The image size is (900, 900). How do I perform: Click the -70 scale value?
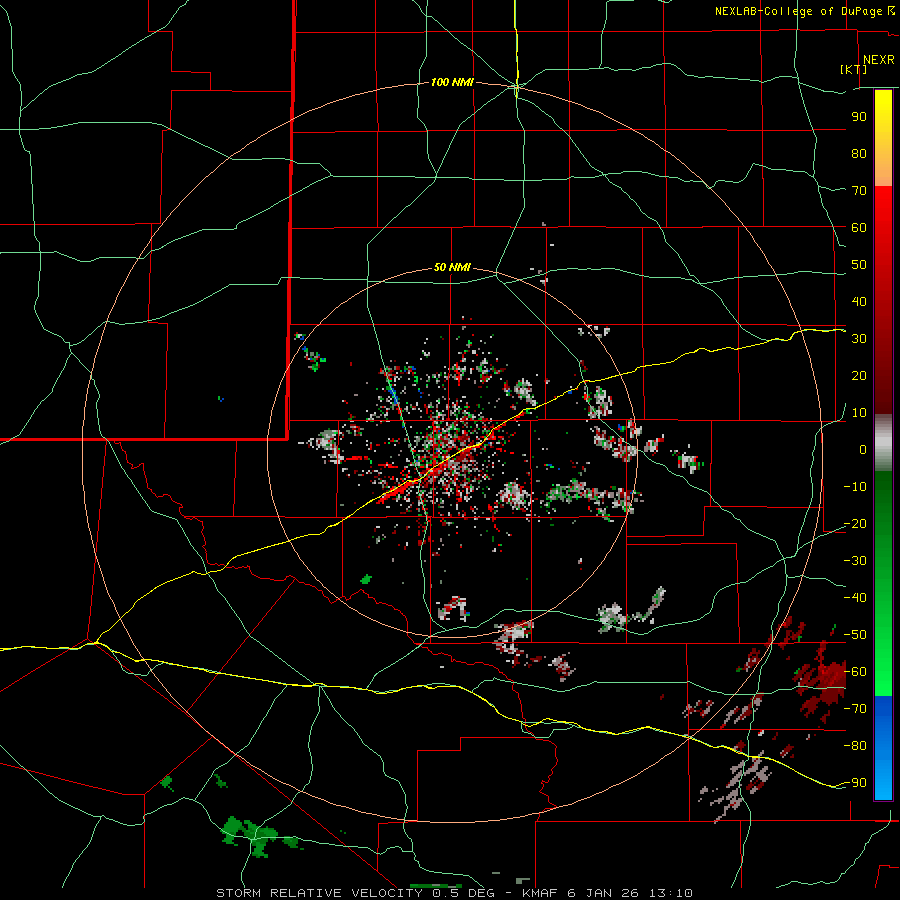click(855, 709)
